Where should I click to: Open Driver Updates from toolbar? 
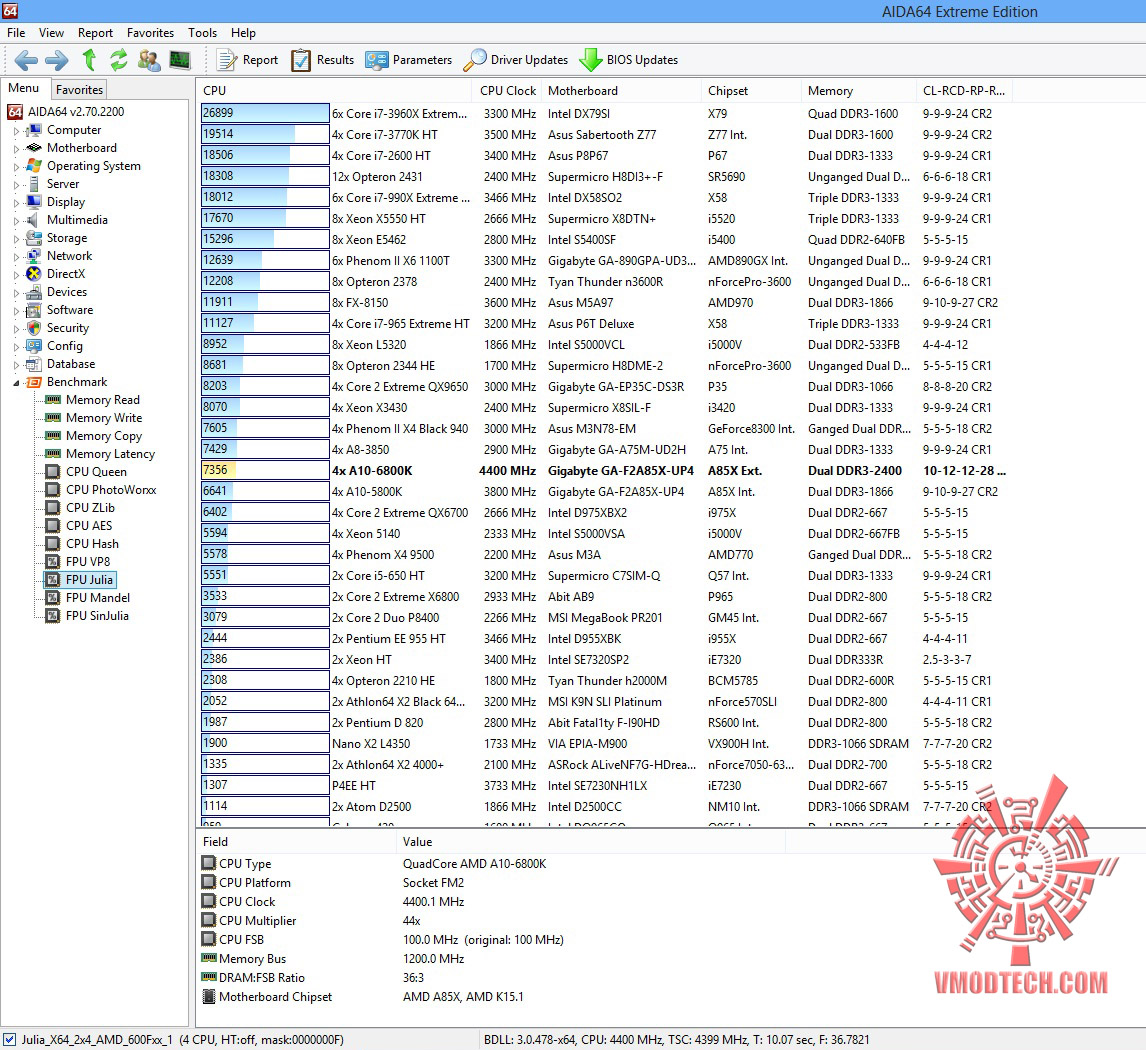(x=516, y=60)
